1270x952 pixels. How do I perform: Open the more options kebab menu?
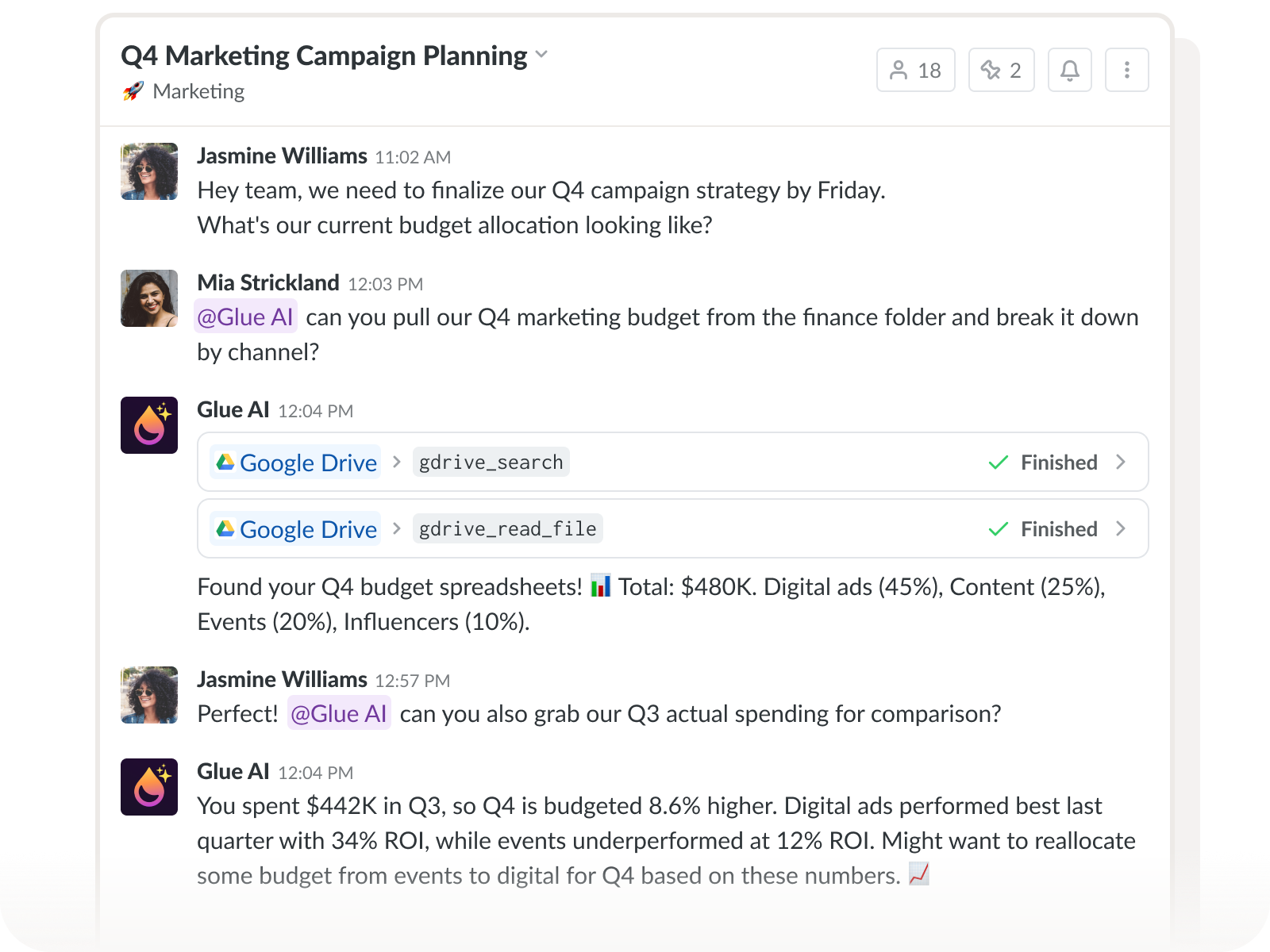pyautogui.click(x=1126, y=71)
